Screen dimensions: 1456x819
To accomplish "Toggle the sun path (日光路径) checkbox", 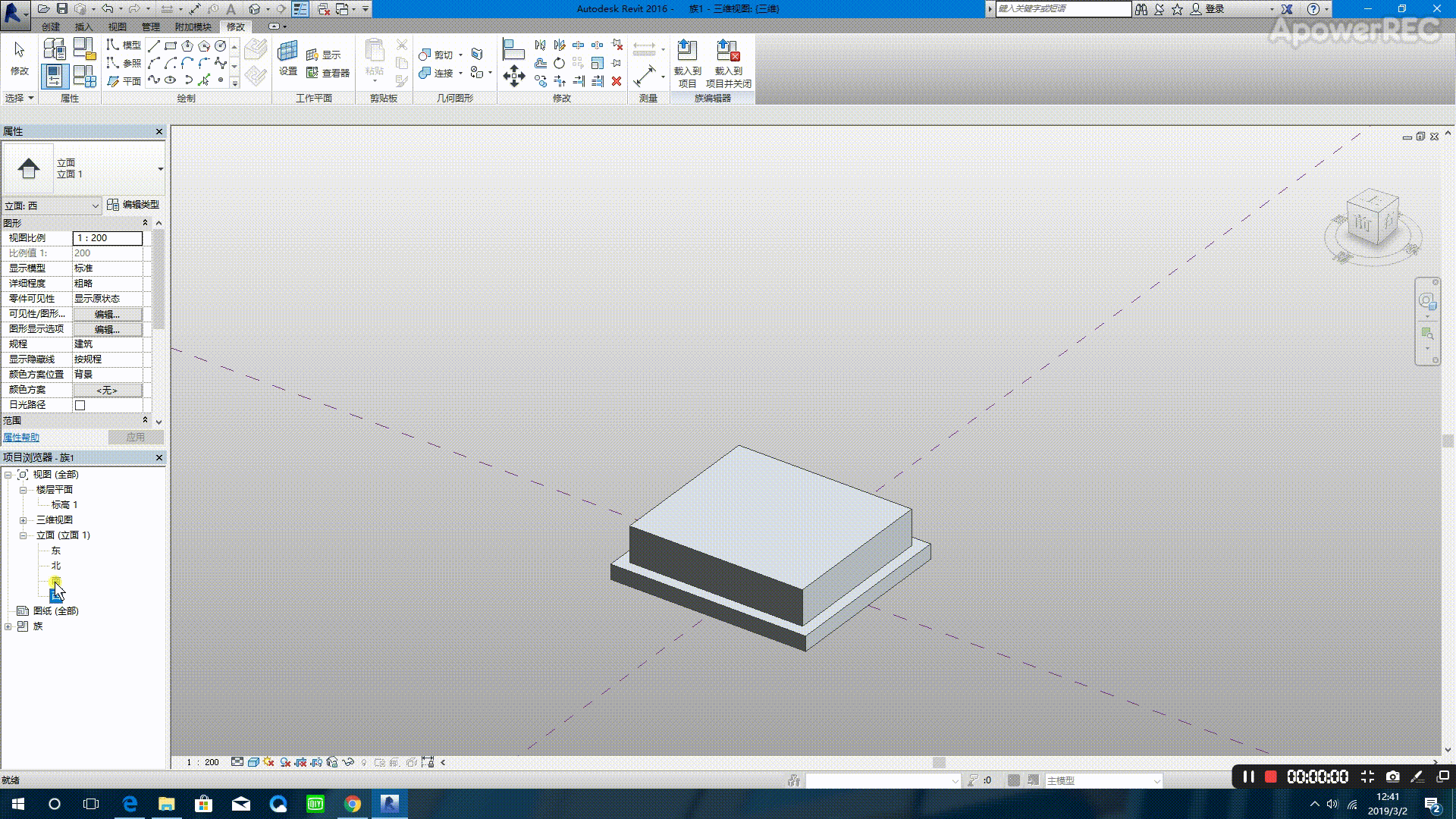I will [x=80, y=405].
